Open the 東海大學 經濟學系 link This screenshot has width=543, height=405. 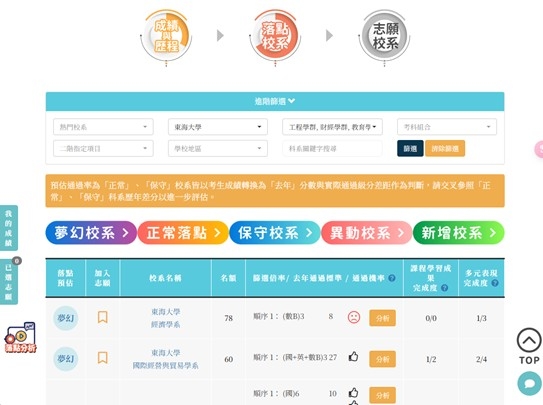166,318
